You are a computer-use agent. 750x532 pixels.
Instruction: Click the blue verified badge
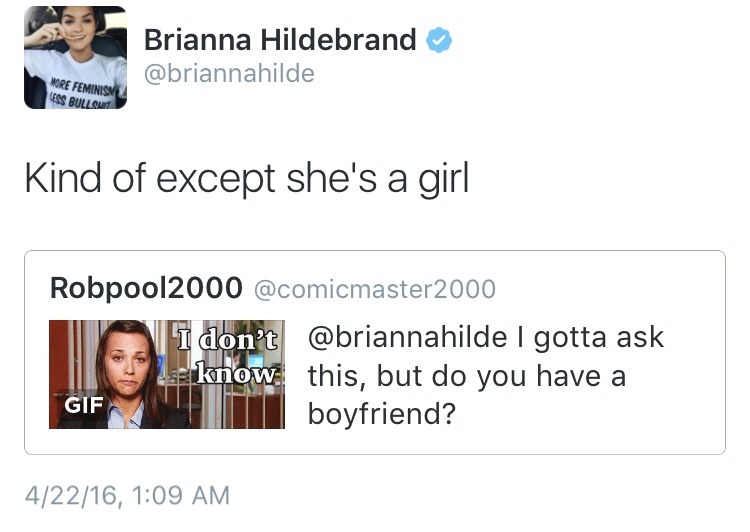pyautogui.click(x=439, y=40)
